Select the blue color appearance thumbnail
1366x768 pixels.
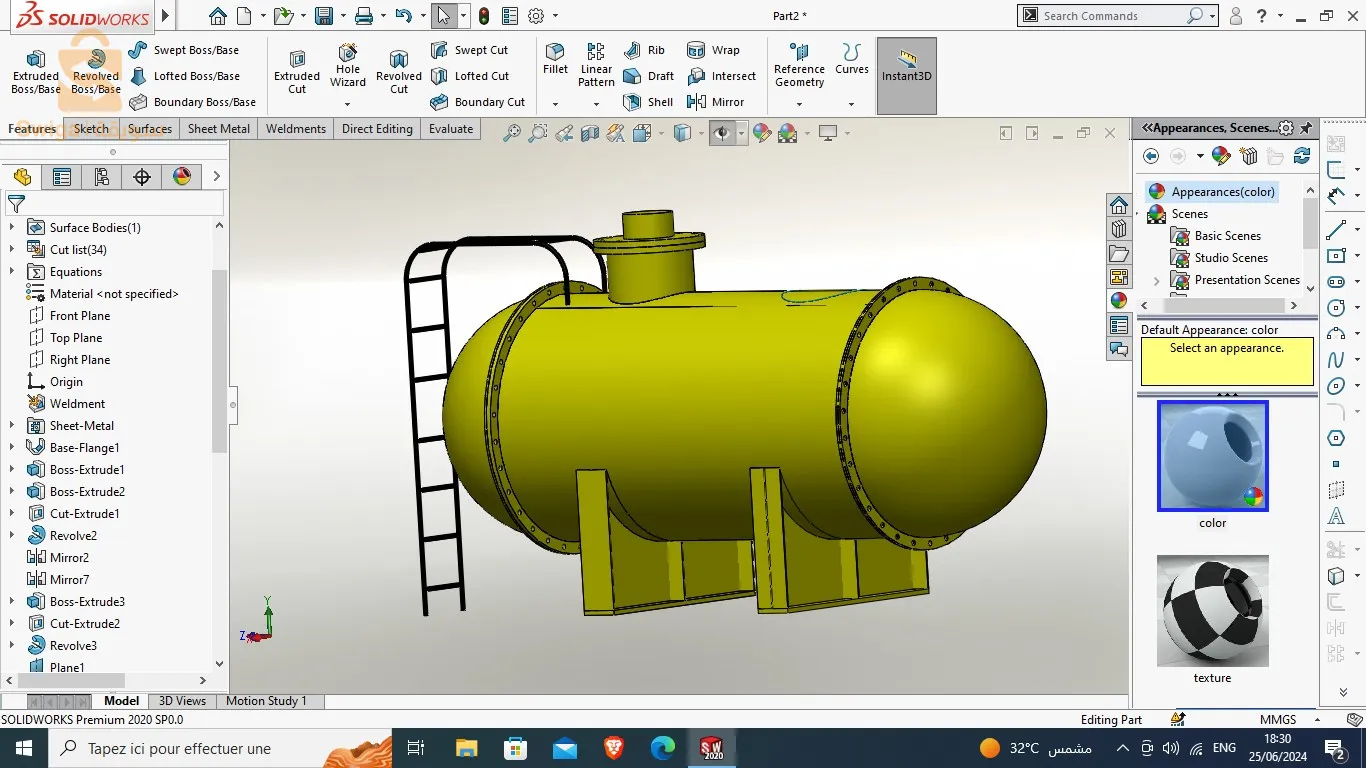coord(1212,455)
